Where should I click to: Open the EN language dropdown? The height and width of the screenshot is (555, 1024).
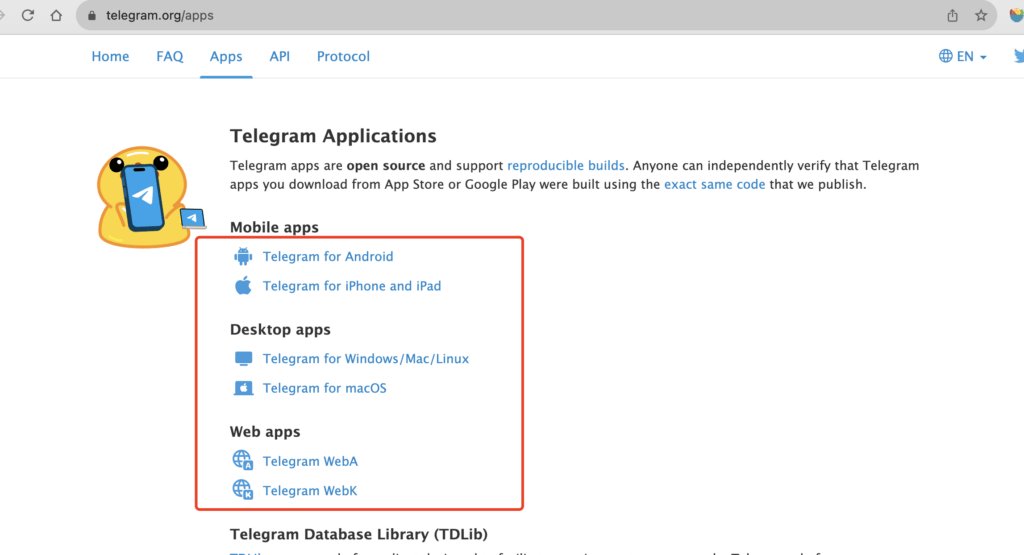tap(963, 56)
